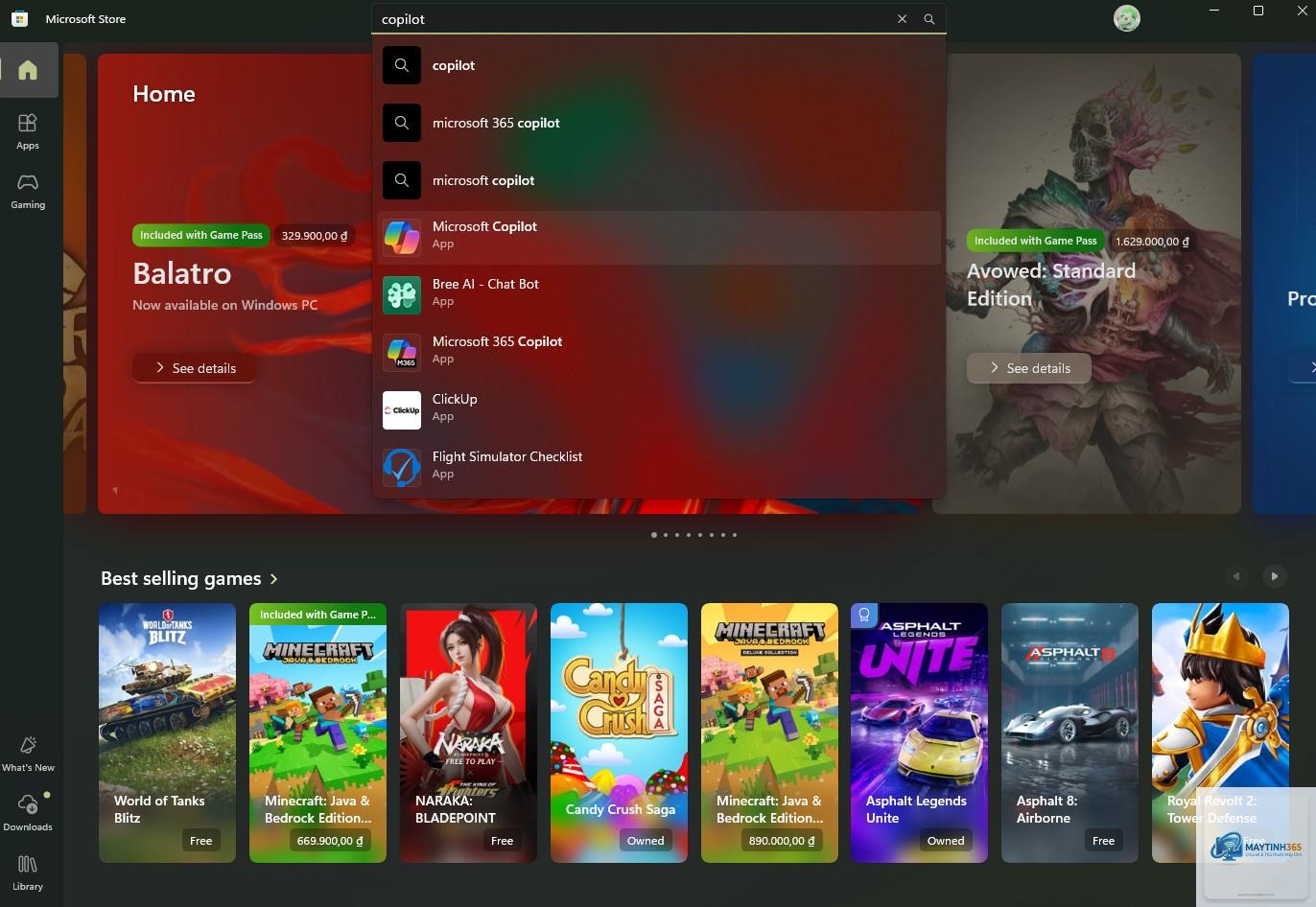This screenshot has width=1316, height=907.
Task: Click Balatro Included with Game Pass badge
Action: pos(201,235)
